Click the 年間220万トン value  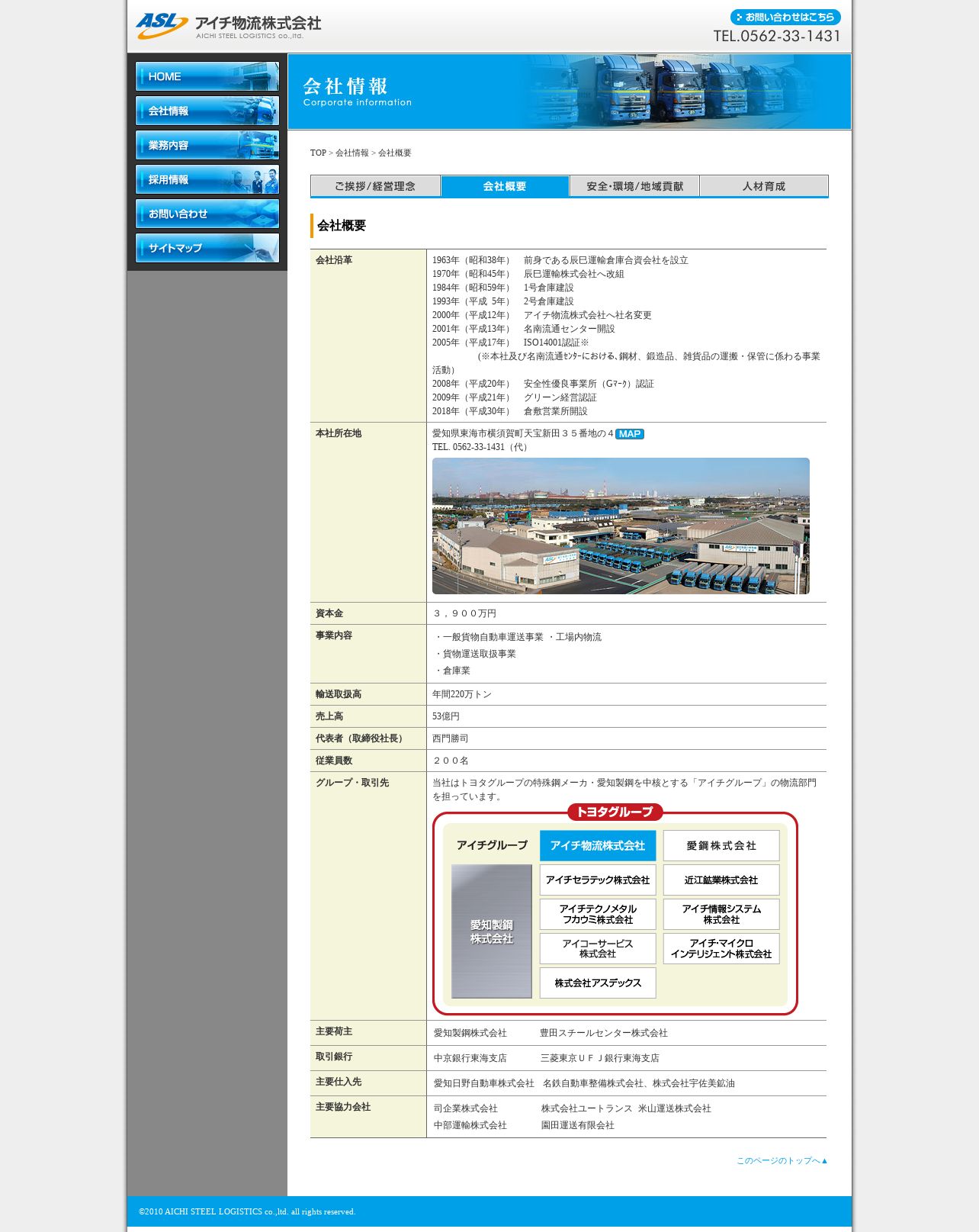coord(462,694)
